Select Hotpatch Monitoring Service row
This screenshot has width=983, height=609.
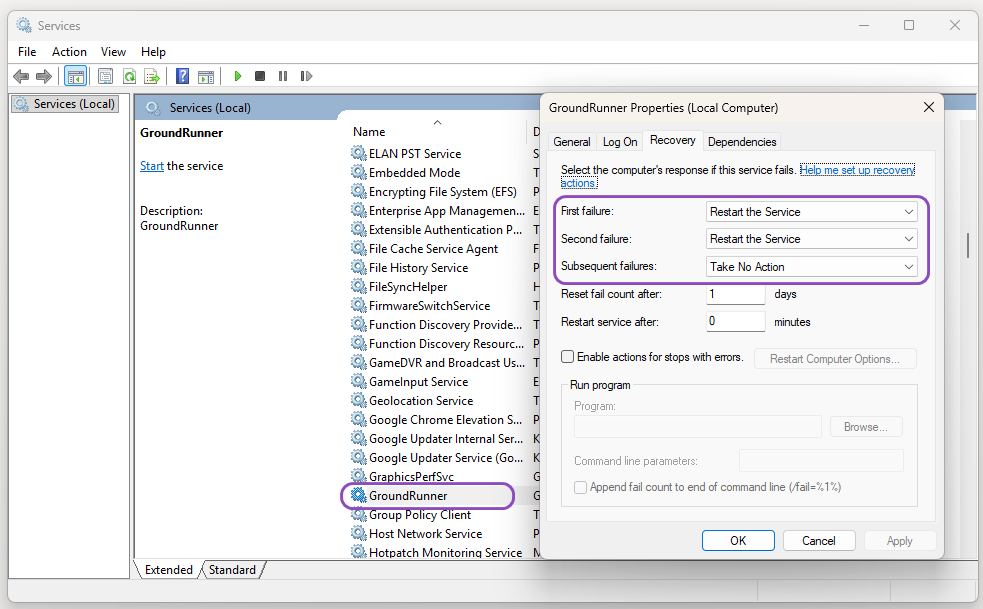445,552
